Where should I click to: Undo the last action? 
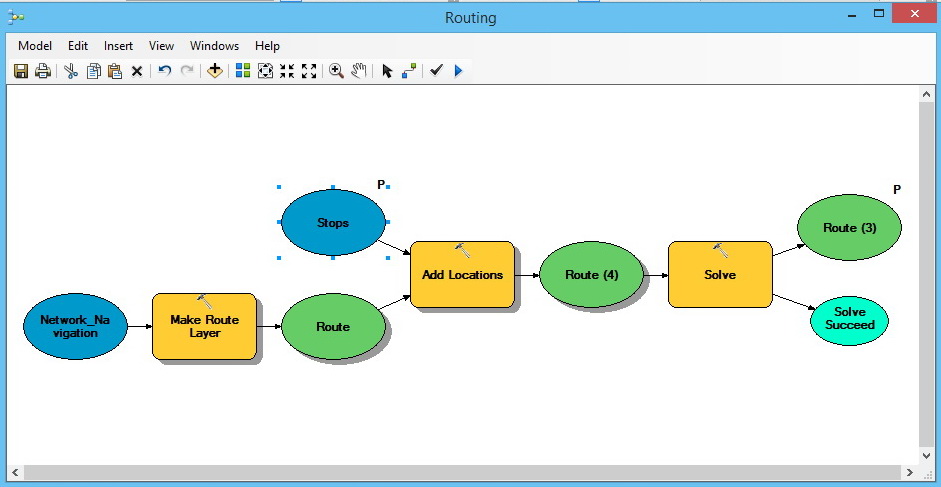(164, 71)
